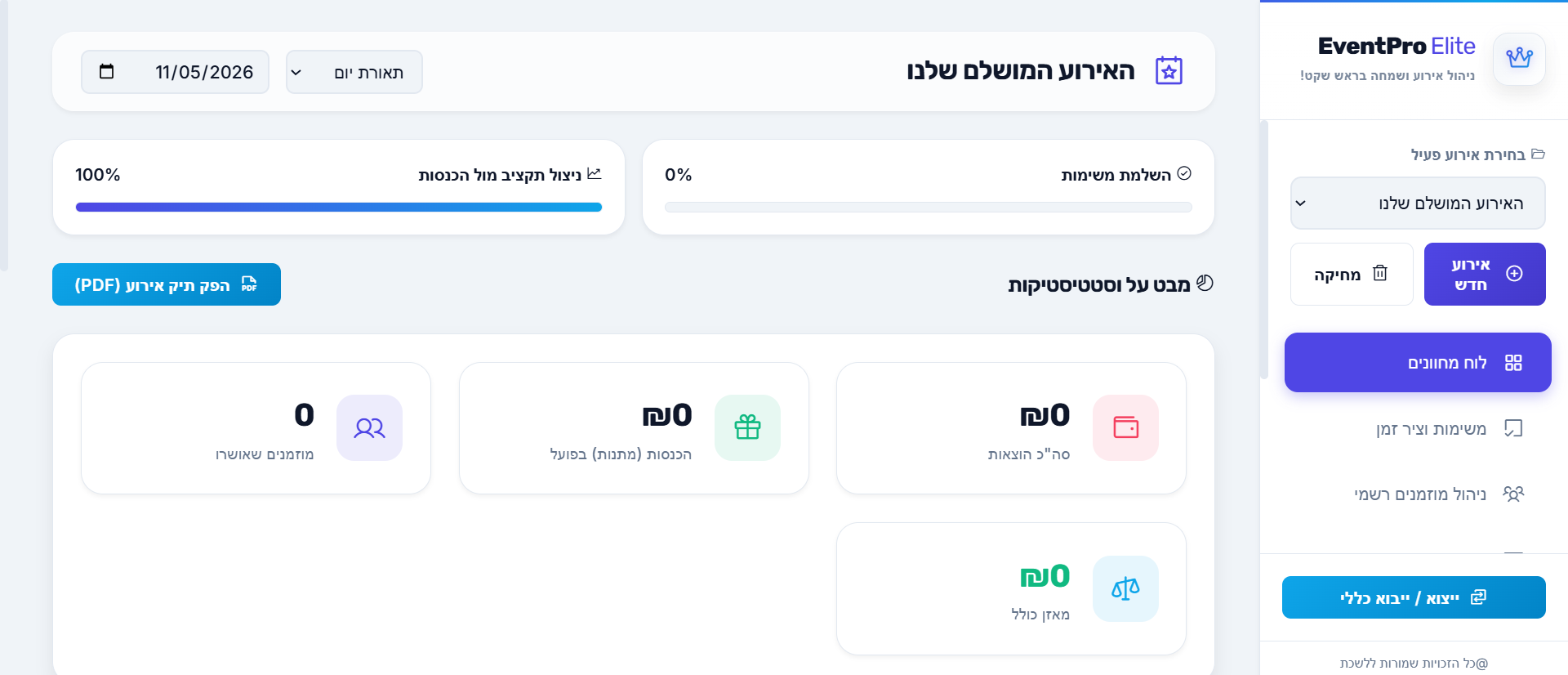Open the dashboard menu item
1568x675 pixels.
pyautogui.click(x=1418, y=362)
